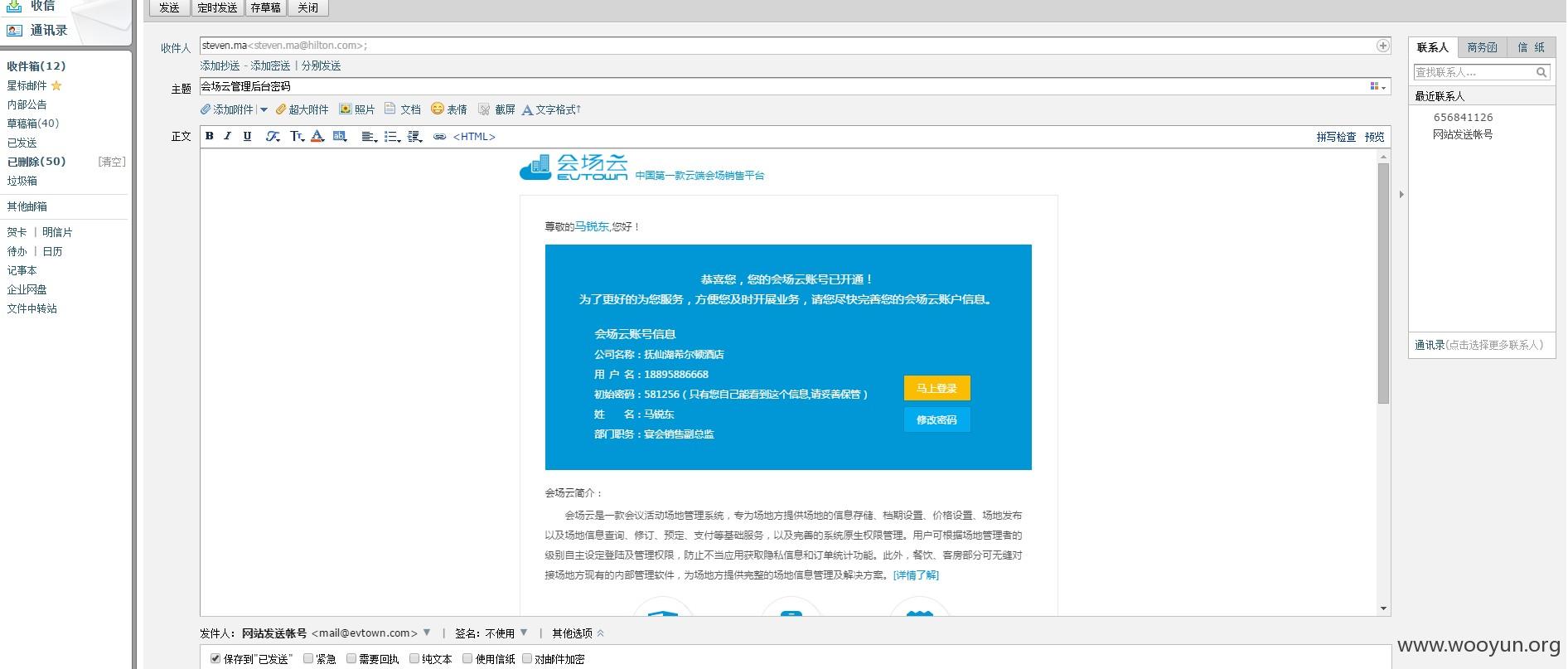Insert a photo with 照片

pyautogui.click(x=357, y=109)
